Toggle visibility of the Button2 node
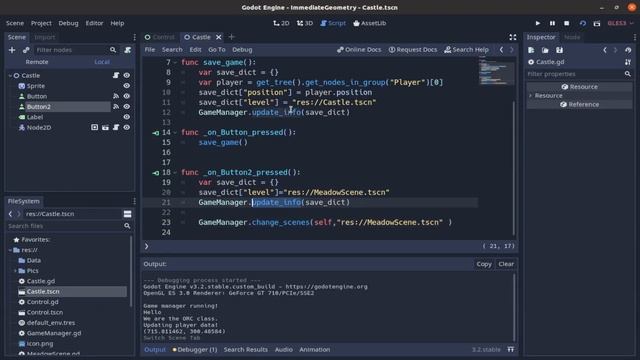 [x=127, y=107]
